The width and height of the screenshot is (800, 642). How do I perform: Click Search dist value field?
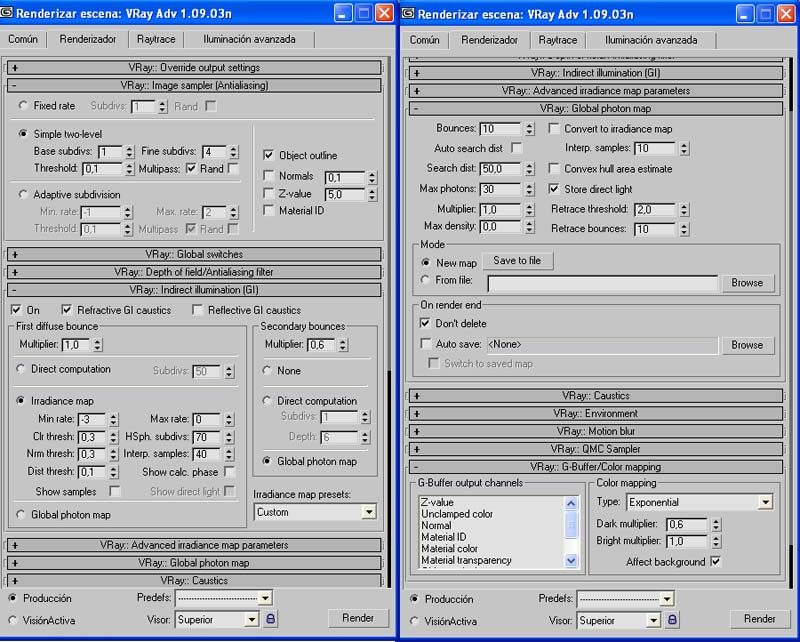pyautogui.click(x=501, y=169)
